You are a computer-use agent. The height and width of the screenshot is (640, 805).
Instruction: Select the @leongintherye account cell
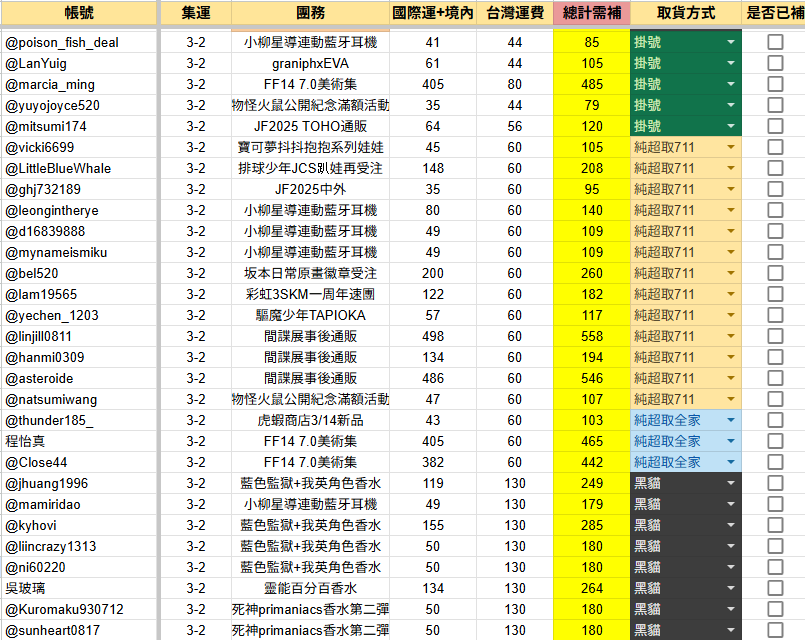coord(79,210)
